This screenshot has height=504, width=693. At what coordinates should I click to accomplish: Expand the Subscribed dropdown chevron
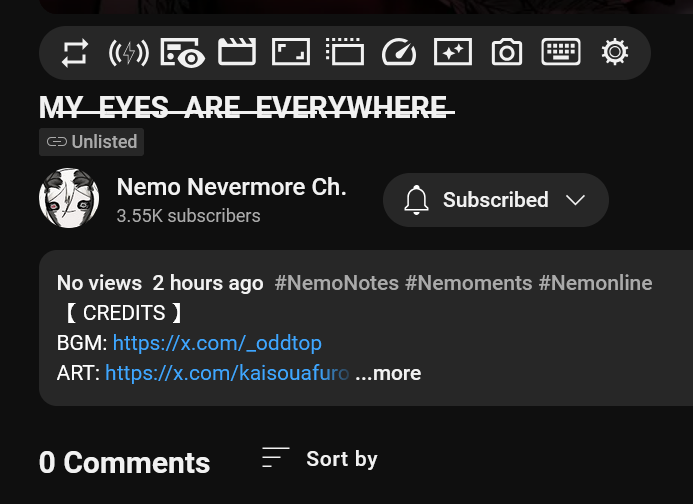[575, 200]
